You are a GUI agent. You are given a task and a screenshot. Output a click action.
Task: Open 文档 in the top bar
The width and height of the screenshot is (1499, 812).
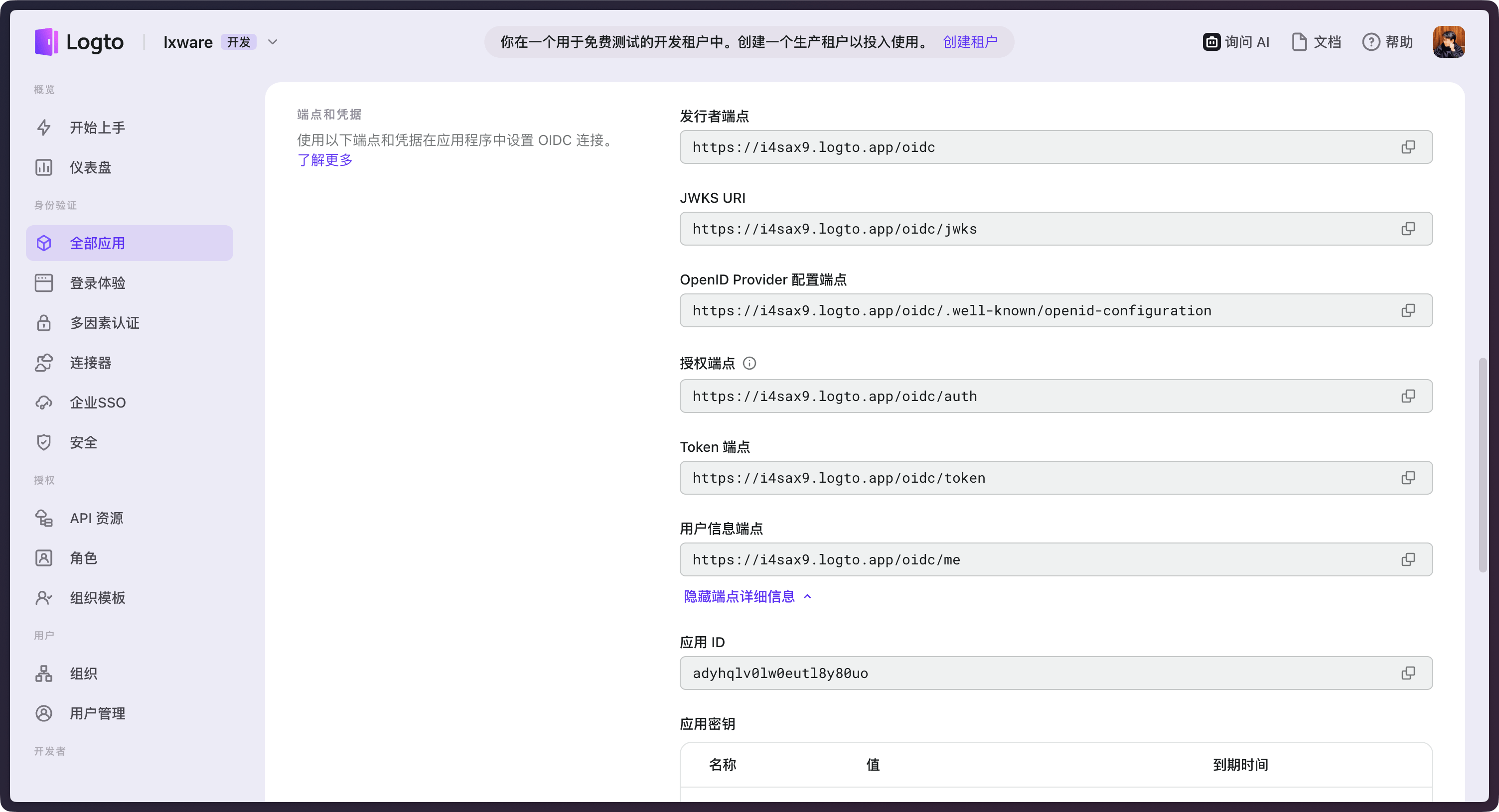tap(1316, 42)
